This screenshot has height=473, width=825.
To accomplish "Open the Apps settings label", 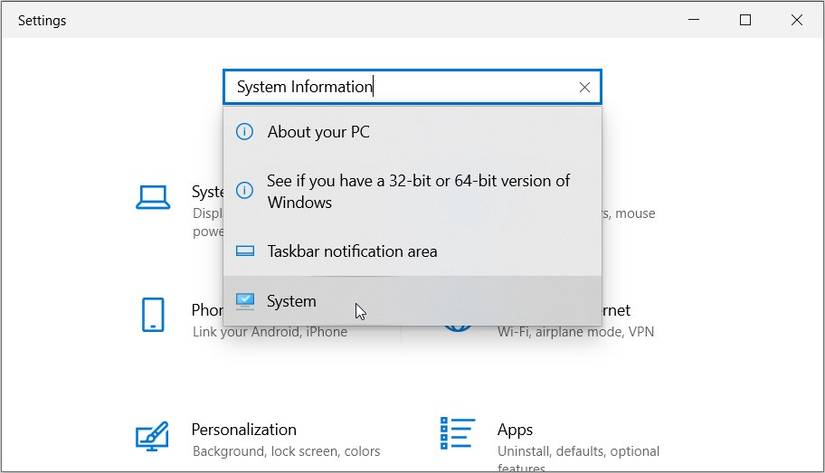I will [x=515, y=429].
